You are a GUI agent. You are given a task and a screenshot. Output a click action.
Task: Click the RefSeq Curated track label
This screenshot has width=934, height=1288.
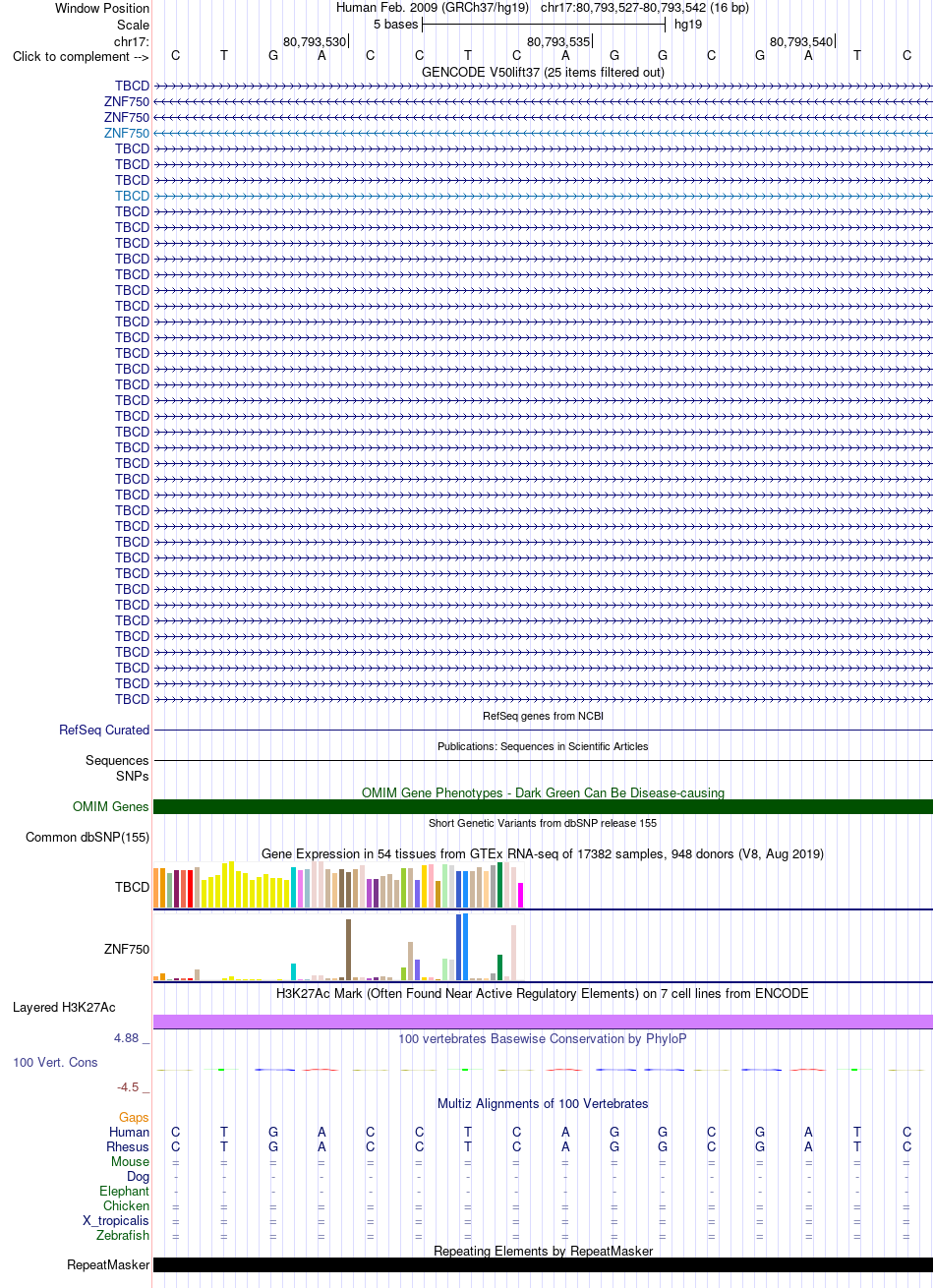coord(104,731)
